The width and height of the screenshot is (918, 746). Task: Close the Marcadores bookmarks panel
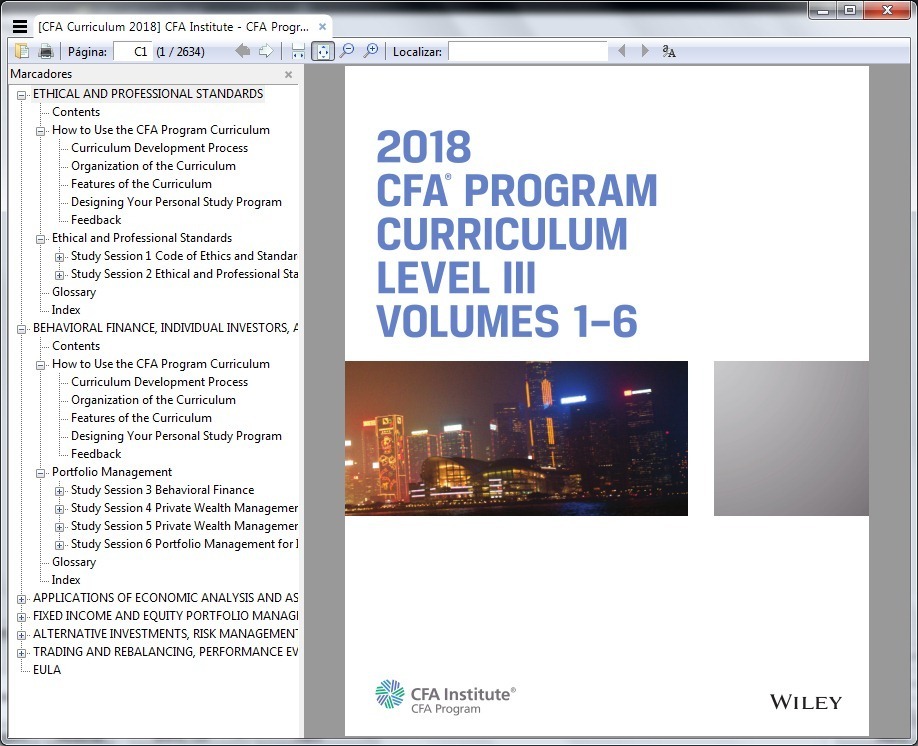(x=288, y=74)
